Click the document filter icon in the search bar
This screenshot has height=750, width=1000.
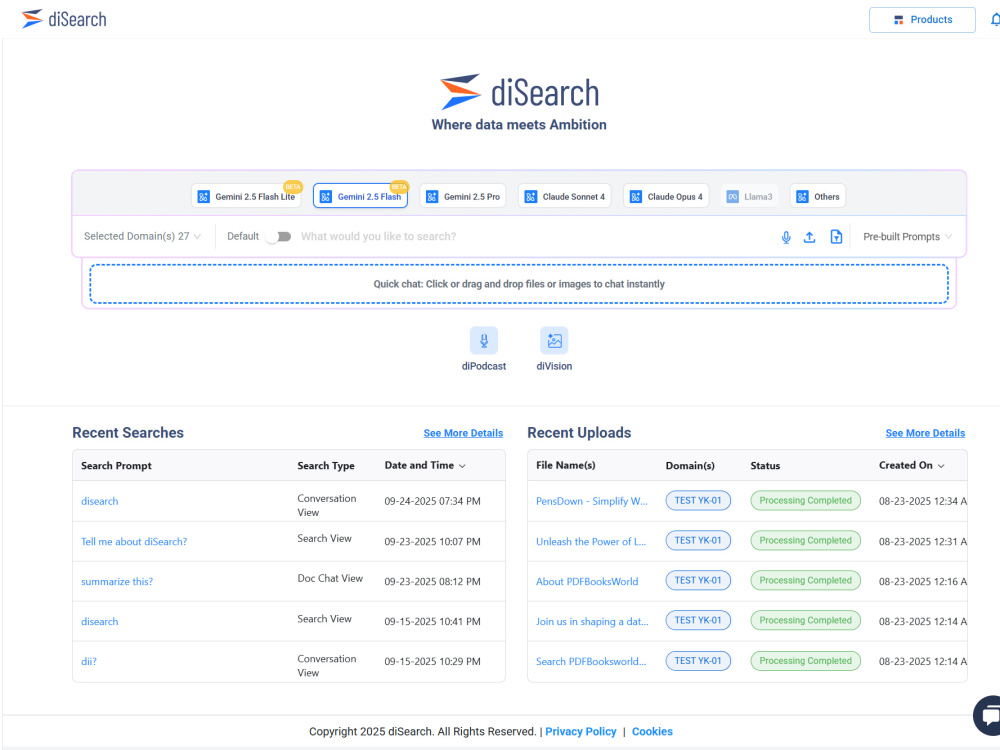pos(836,237)
